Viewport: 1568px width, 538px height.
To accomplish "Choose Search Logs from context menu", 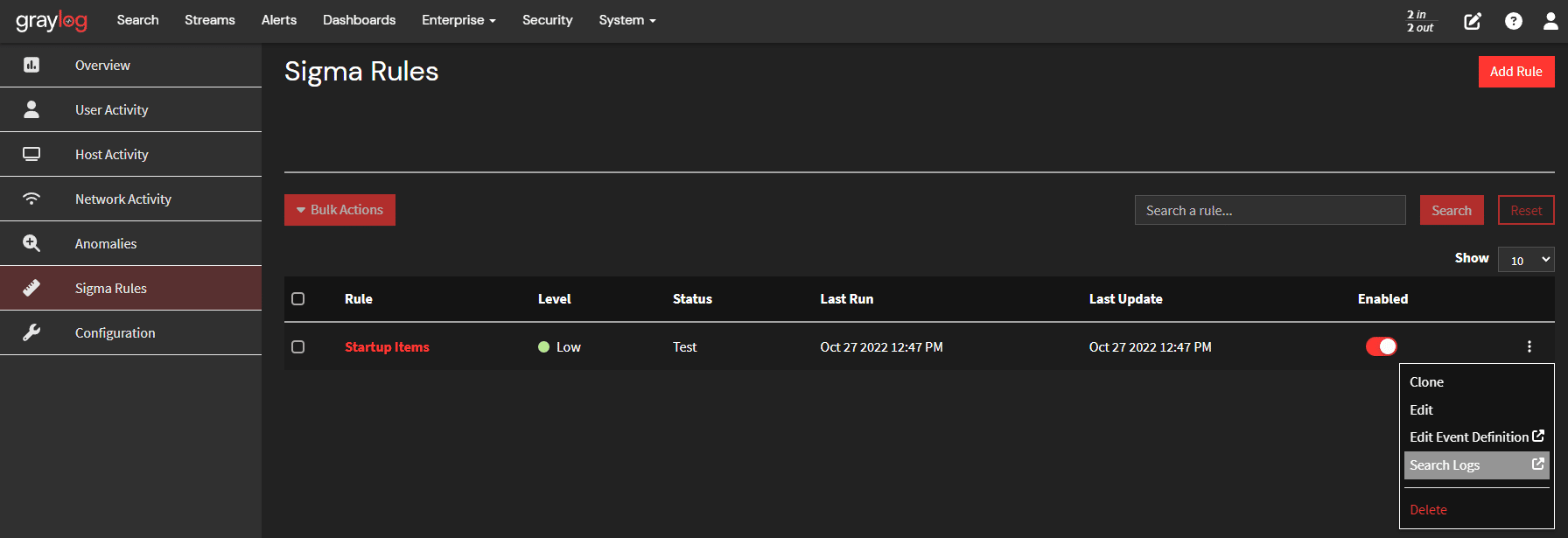I will pos(1475,465).
